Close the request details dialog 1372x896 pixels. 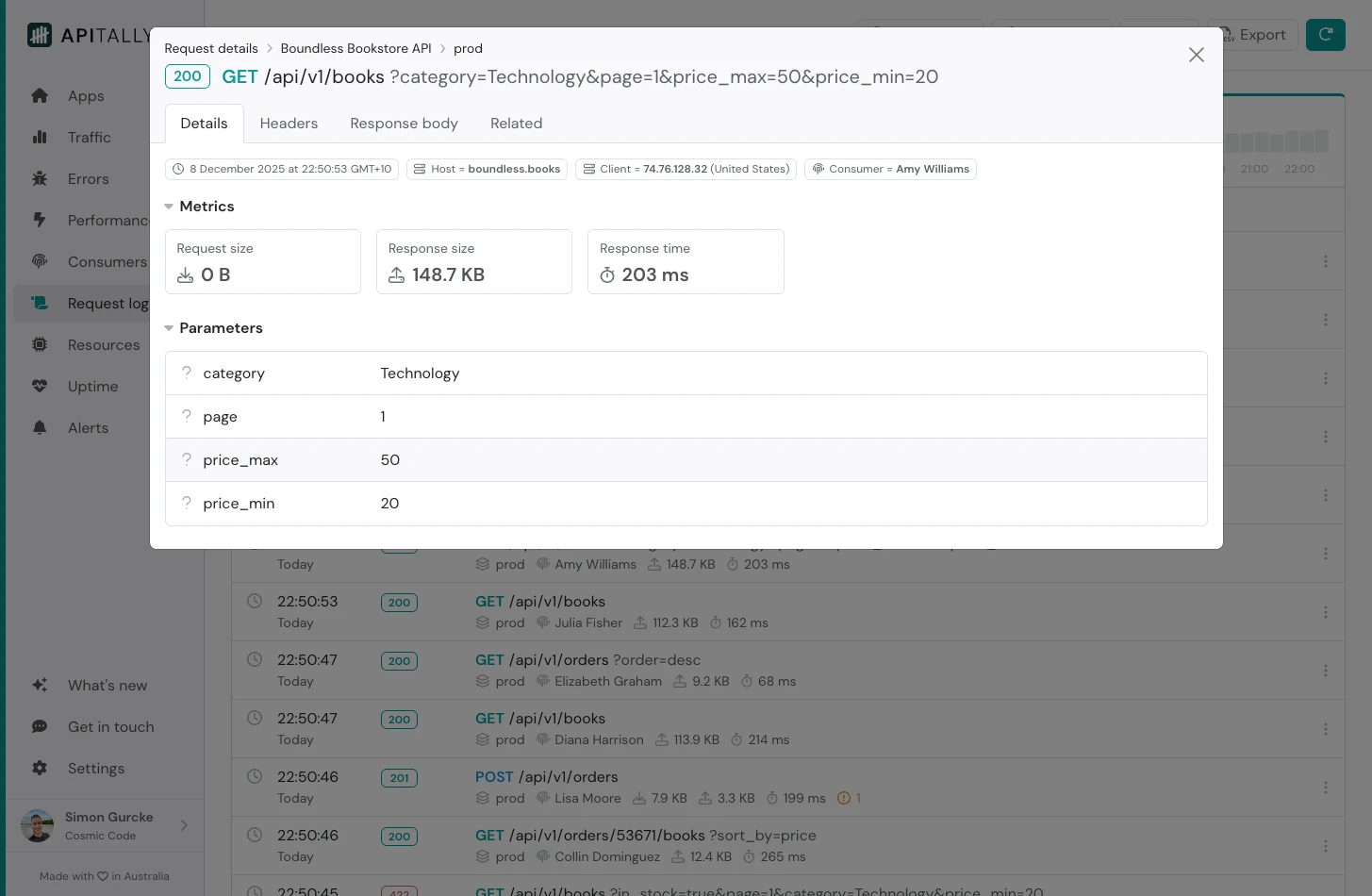1196,55
